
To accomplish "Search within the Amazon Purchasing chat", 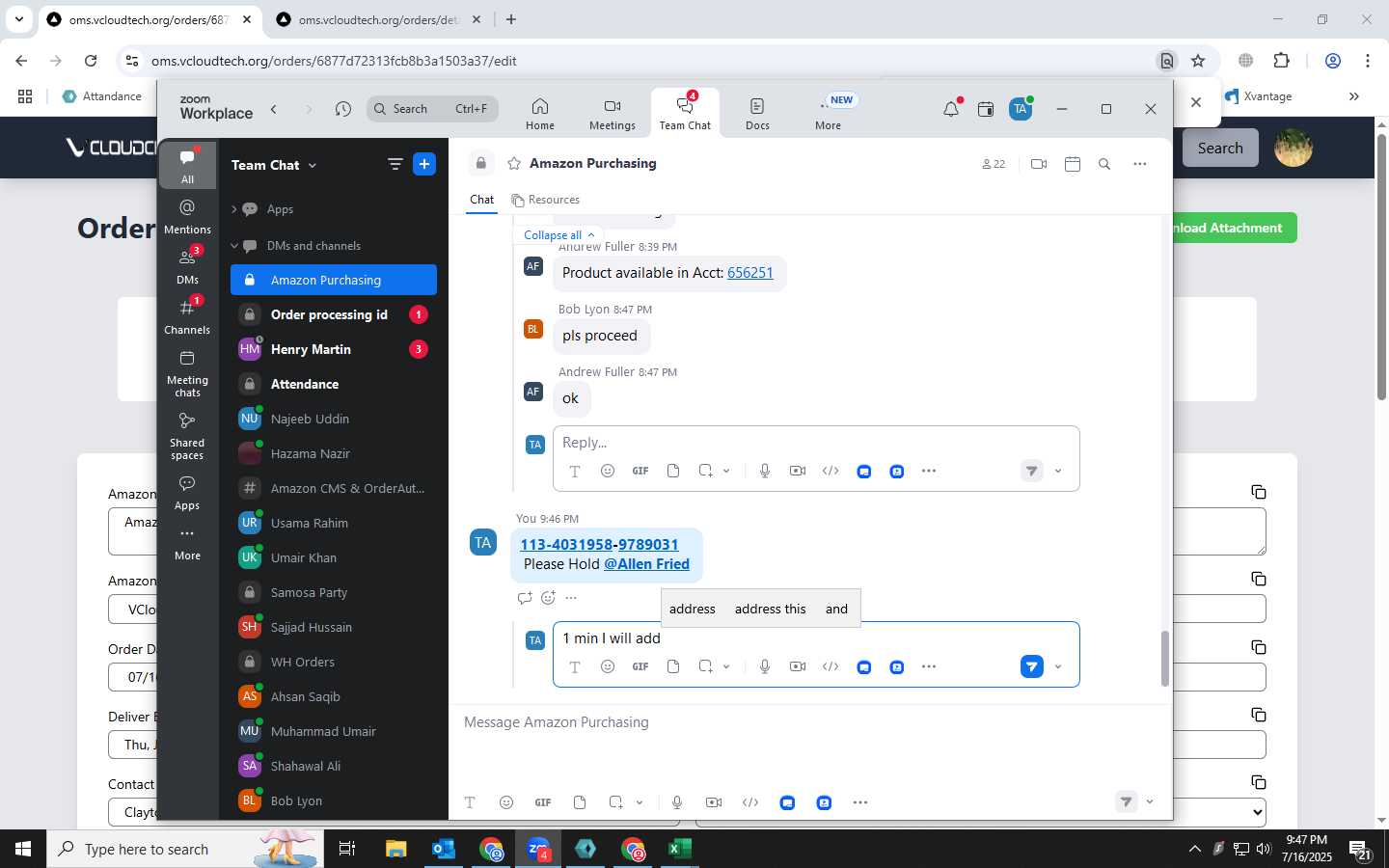I will click(1104, 164).
